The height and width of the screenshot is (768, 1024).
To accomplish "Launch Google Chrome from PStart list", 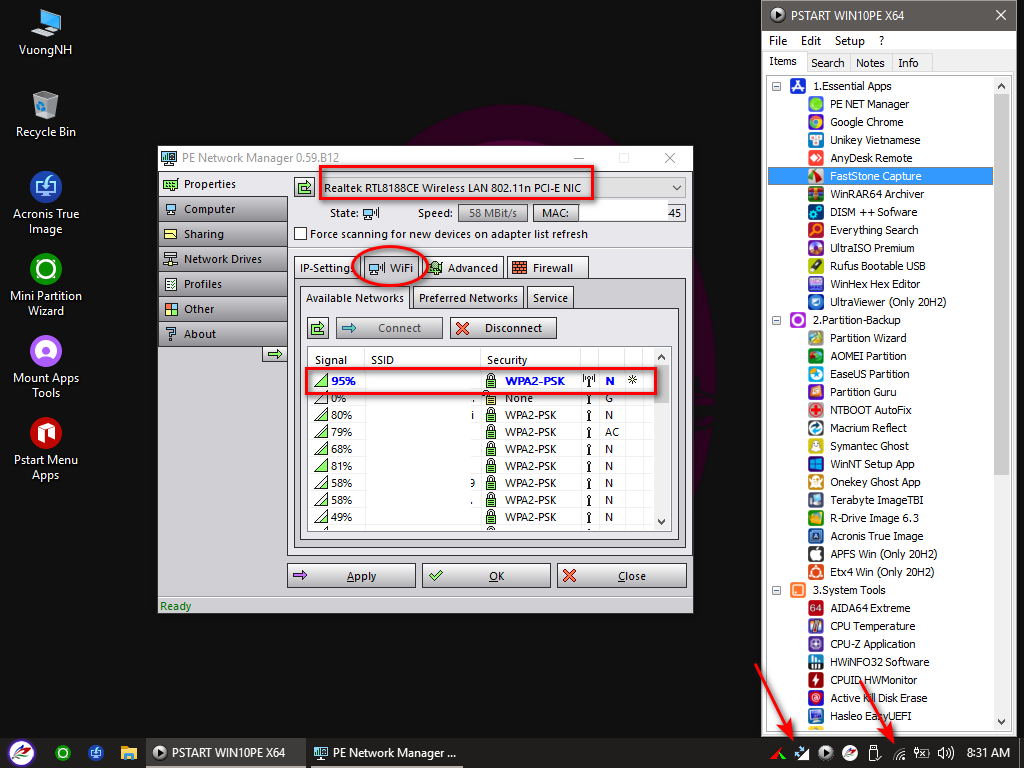I will pyautogui.click(x=866, y=122).
